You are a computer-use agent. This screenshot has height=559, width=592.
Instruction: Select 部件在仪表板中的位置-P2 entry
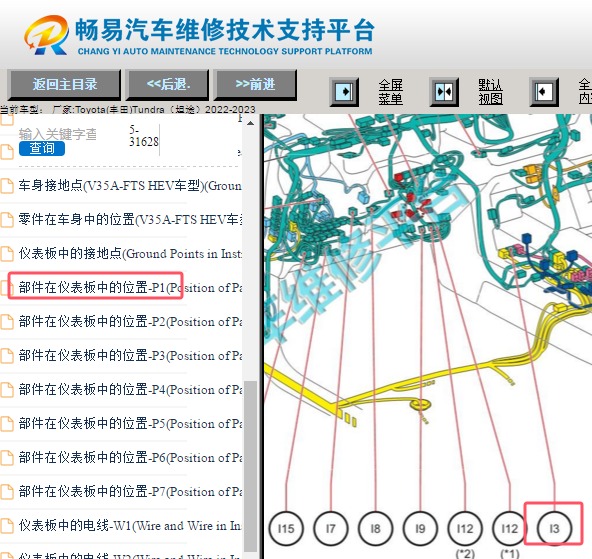(130, 322)
